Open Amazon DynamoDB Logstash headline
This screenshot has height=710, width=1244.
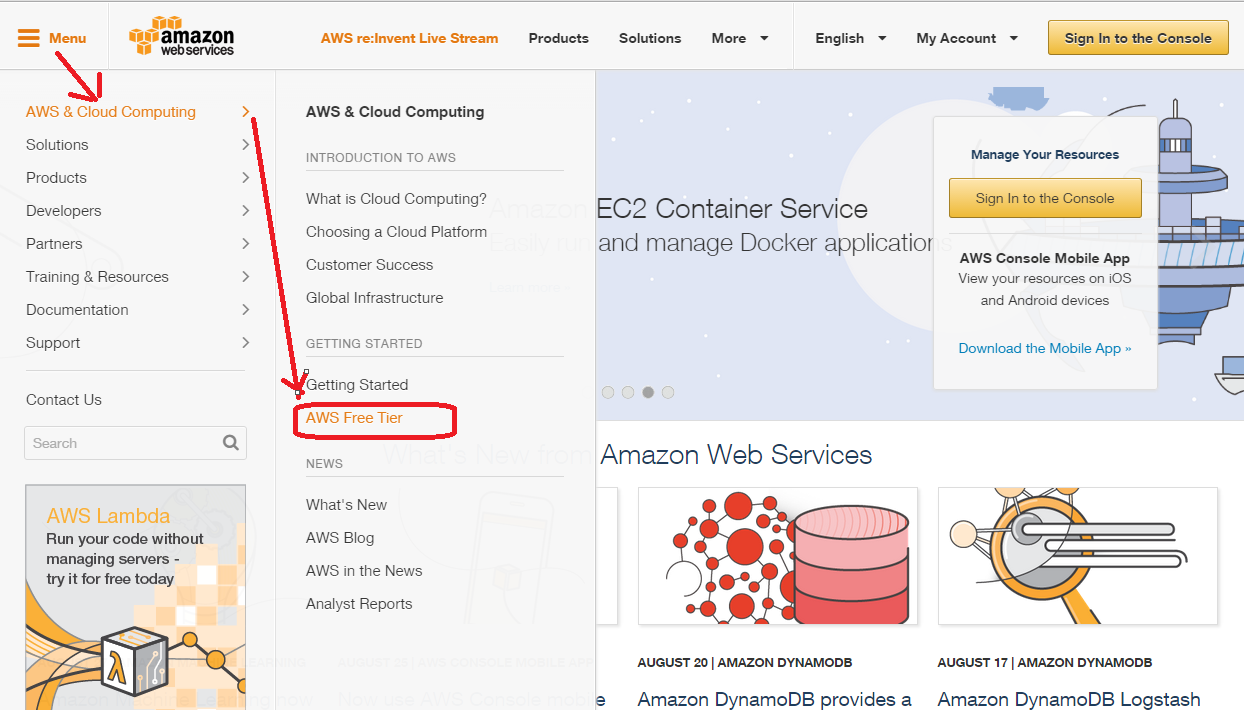(1068, 699)
